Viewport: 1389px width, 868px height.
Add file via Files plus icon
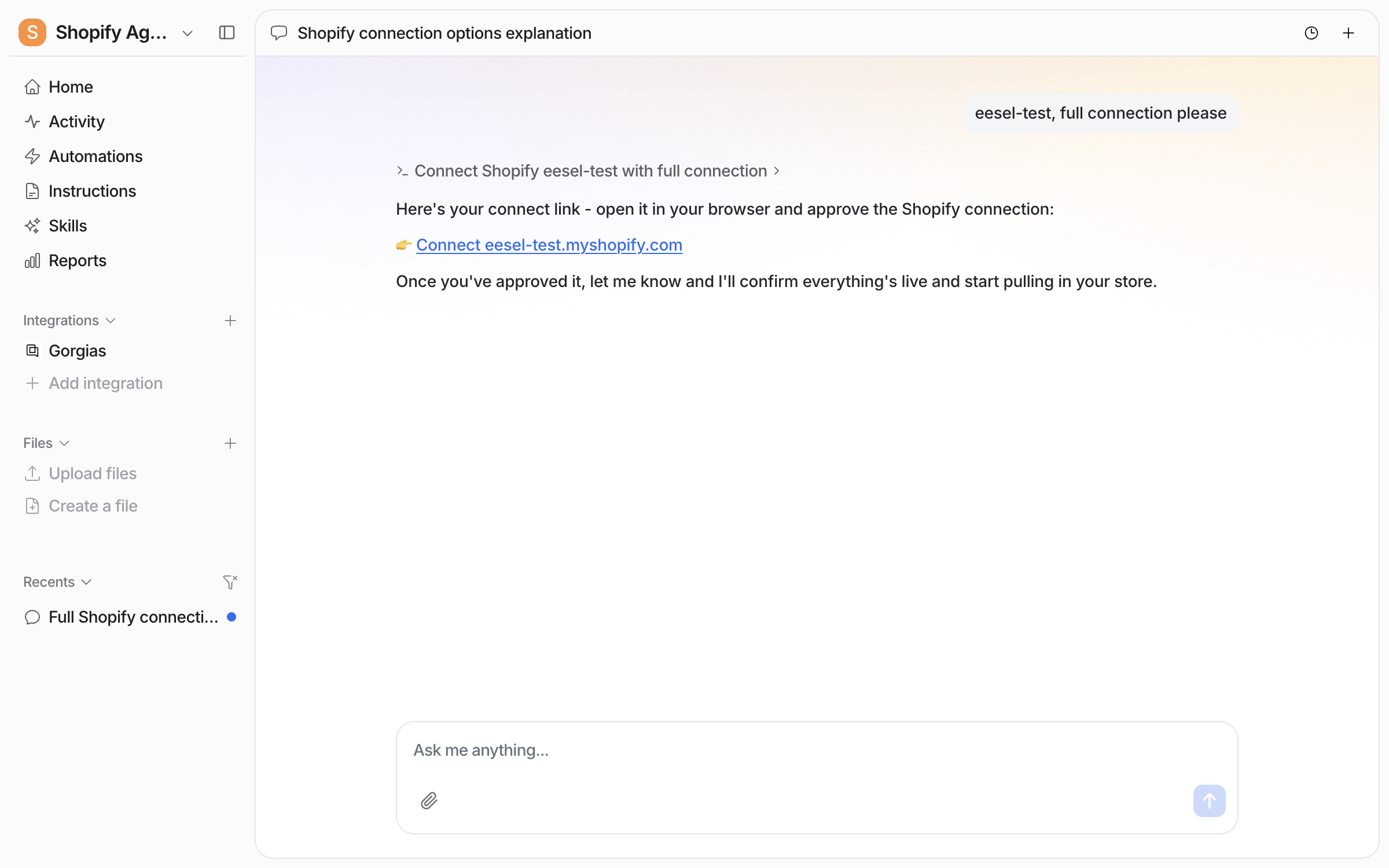click(x=230, y=443)
